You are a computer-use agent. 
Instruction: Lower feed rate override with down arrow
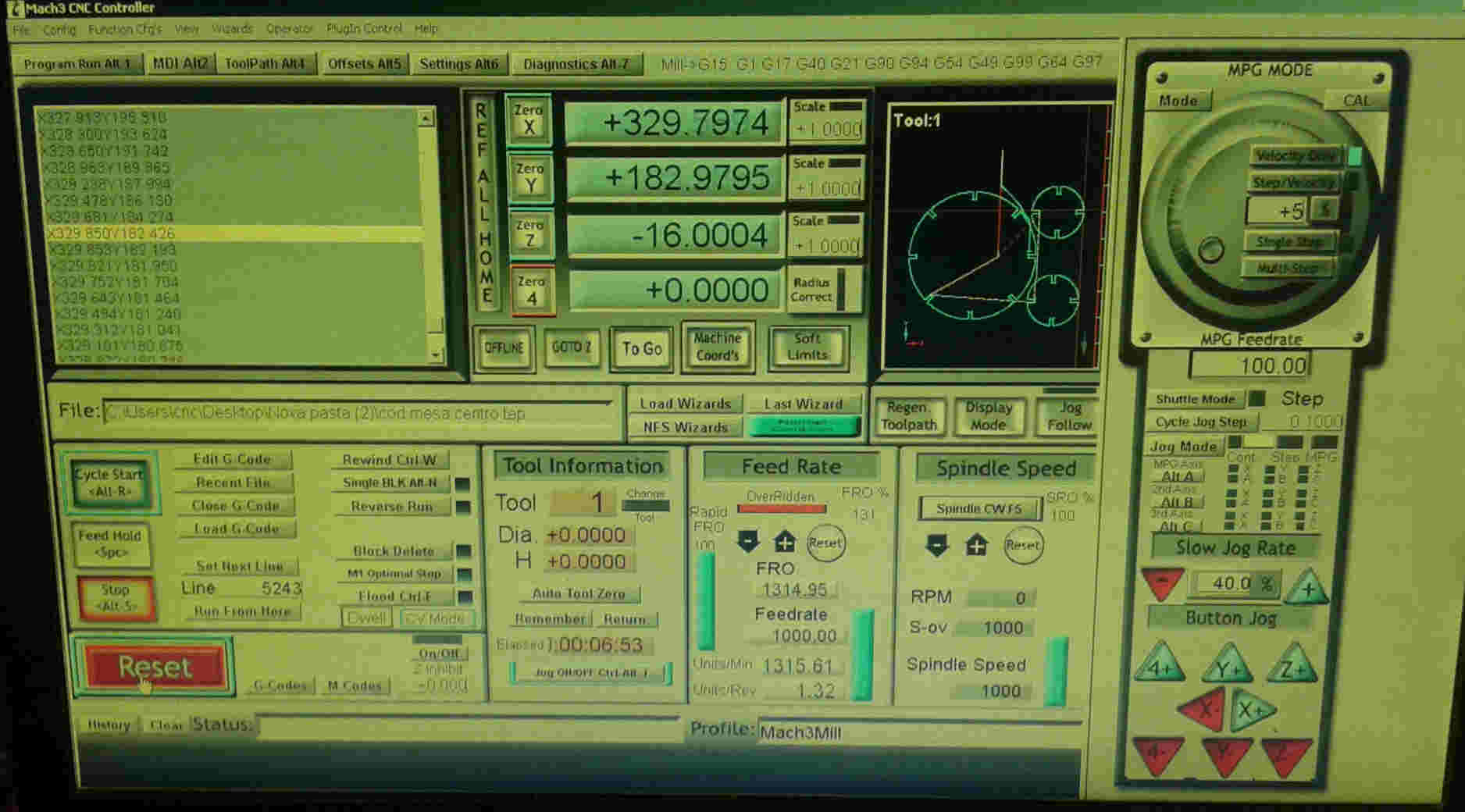coord(748,541)
